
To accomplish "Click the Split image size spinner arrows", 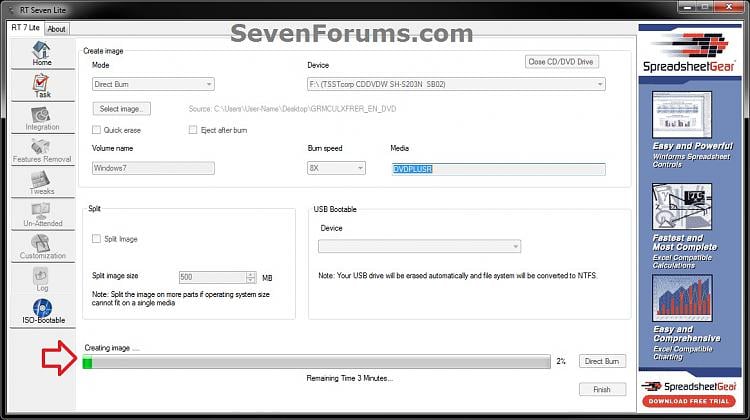I will [x=251, y=277].
